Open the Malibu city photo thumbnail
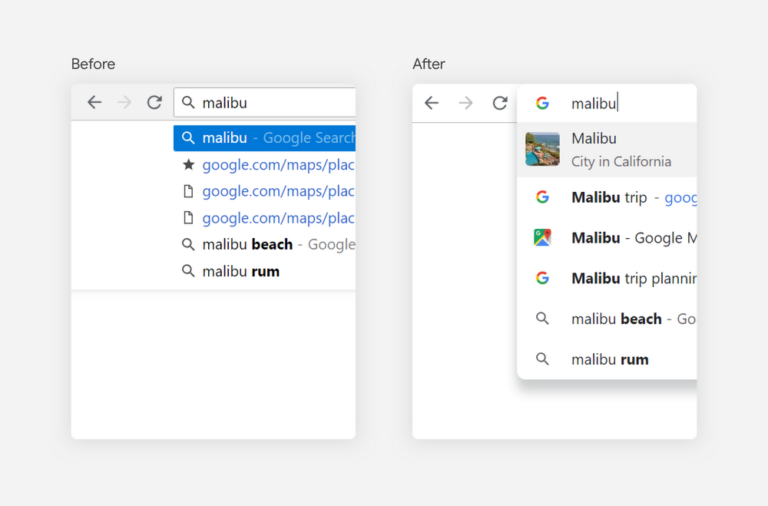The height and width of the screenshot is (506, 768). (x=542, y=149)
